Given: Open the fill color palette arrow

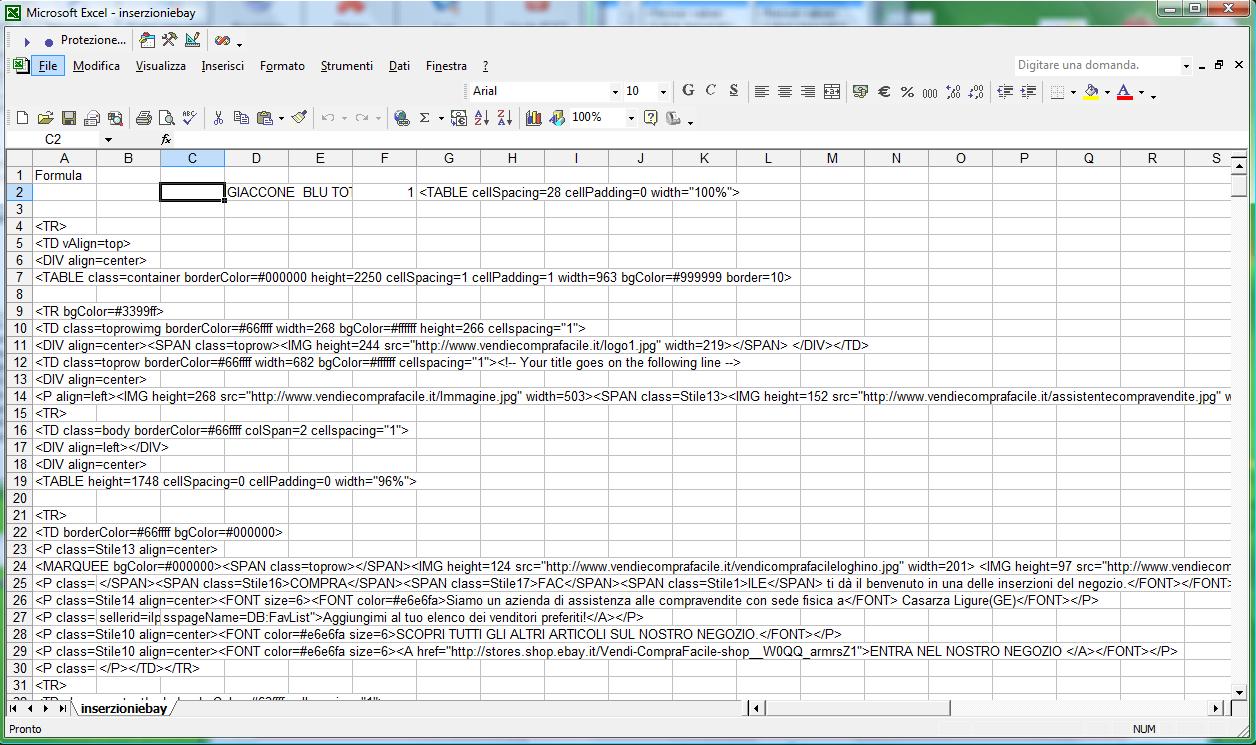Looking at the screenshot, I should 1107,92.
